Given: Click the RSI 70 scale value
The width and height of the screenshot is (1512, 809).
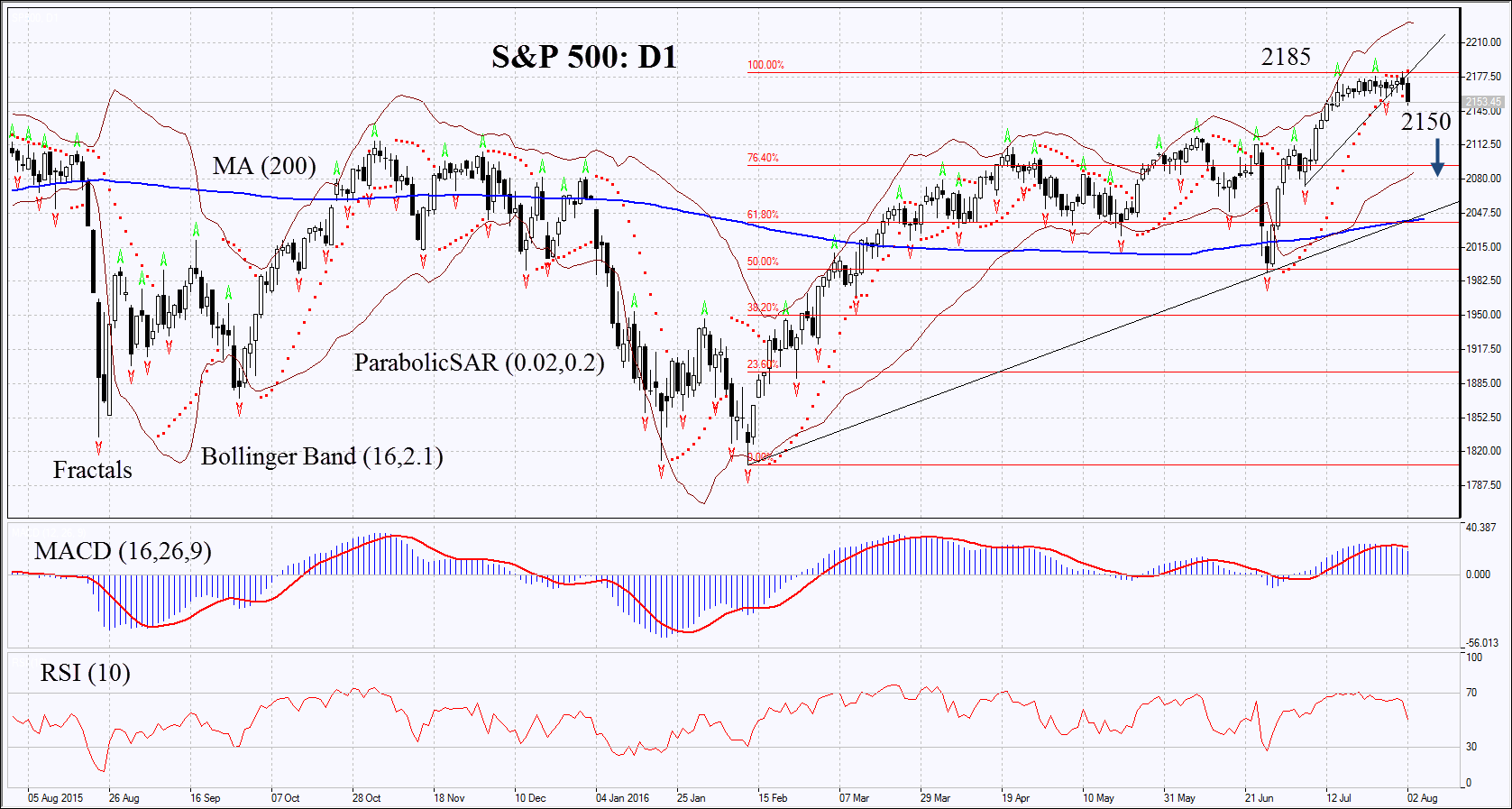Looking at the screenshot, I should point(1471,693).
